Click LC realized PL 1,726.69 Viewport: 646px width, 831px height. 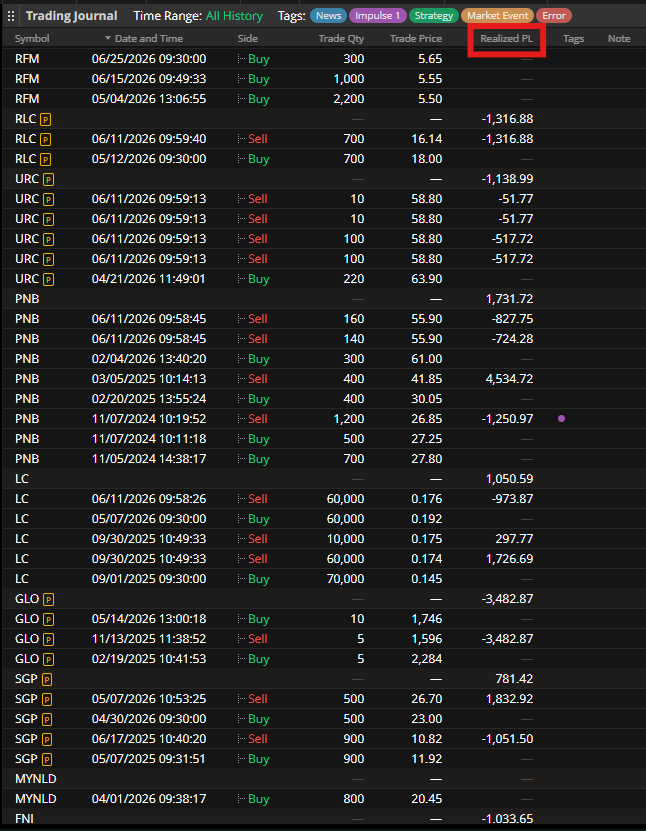[x=509, y=559]
